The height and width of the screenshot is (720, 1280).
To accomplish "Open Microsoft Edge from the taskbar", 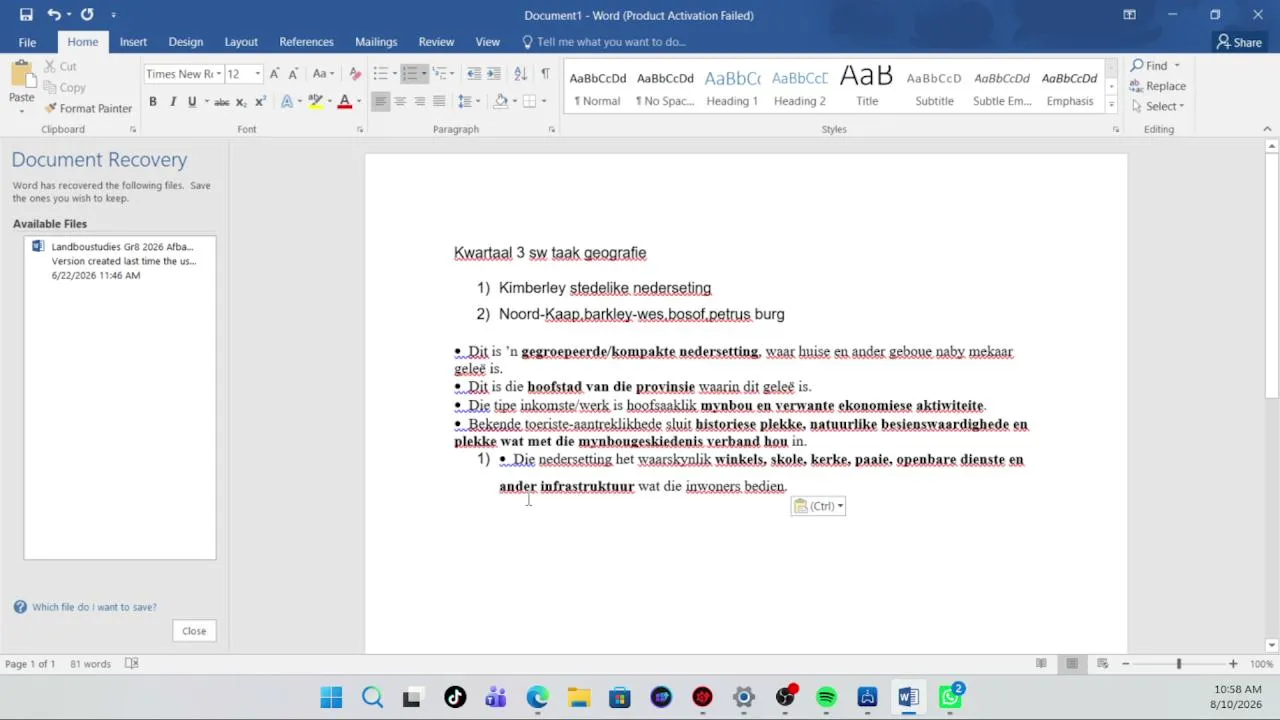I will coord(537,697).
